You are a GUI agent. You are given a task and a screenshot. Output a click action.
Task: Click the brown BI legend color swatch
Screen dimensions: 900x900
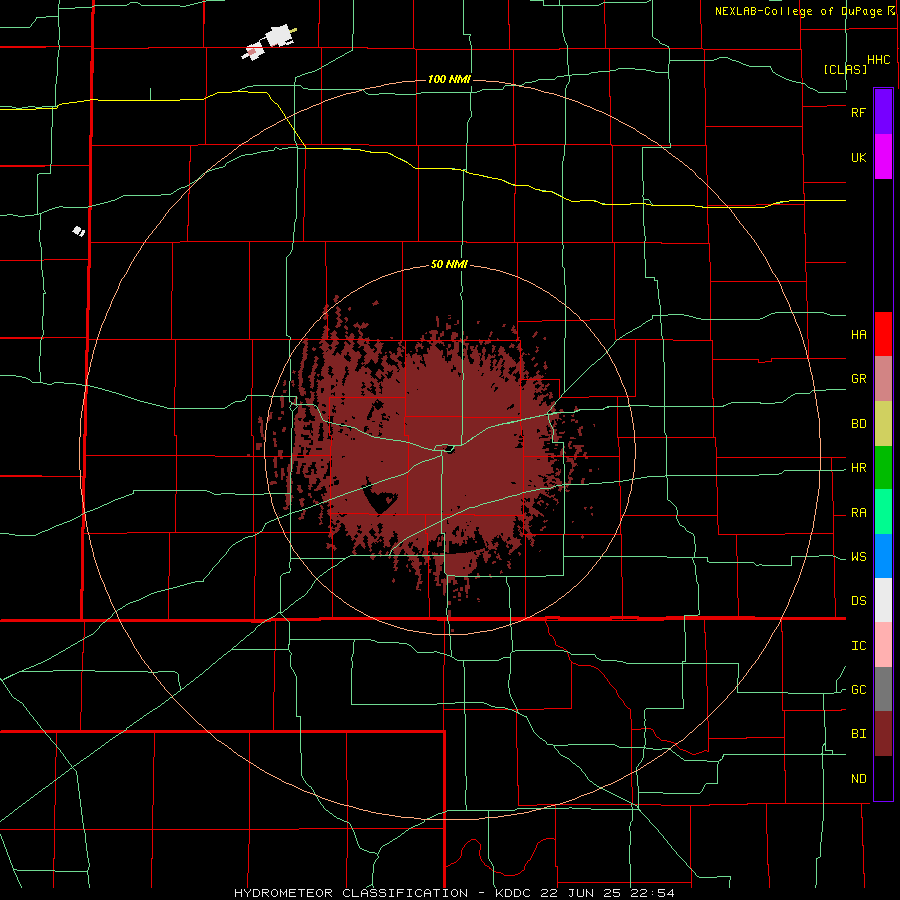(x=883, y=734)
